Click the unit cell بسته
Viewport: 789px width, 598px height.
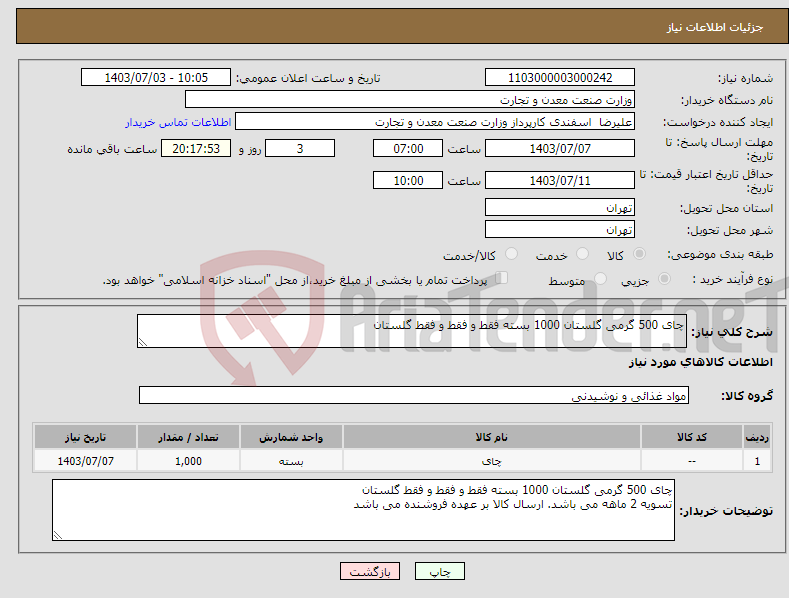pos(291,461)
